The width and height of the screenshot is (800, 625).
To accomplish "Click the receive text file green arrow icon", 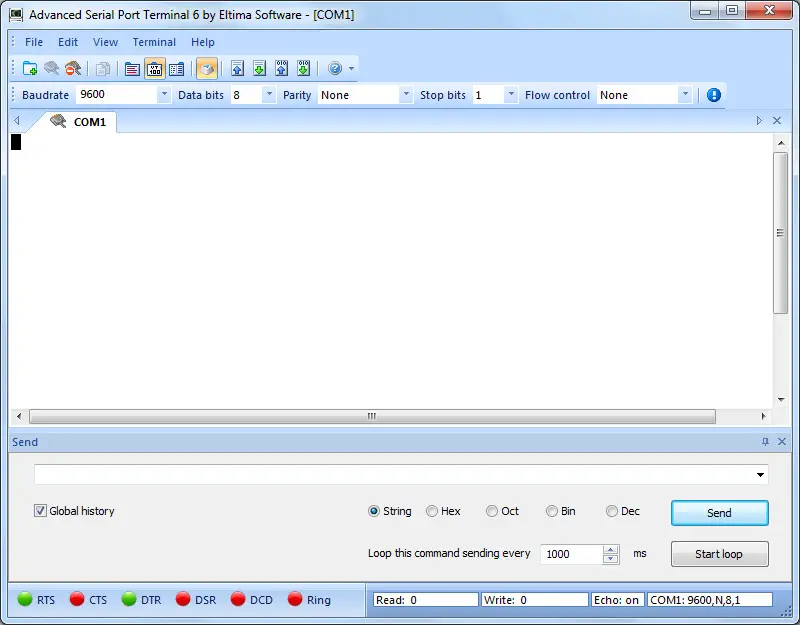I will (x=259, y=68).
